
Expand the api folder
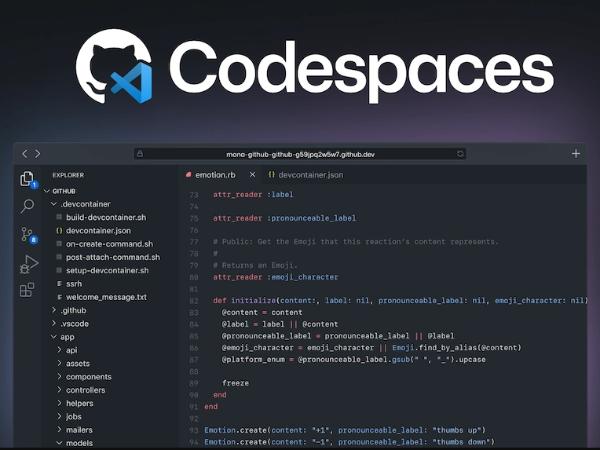pos(67,350)
